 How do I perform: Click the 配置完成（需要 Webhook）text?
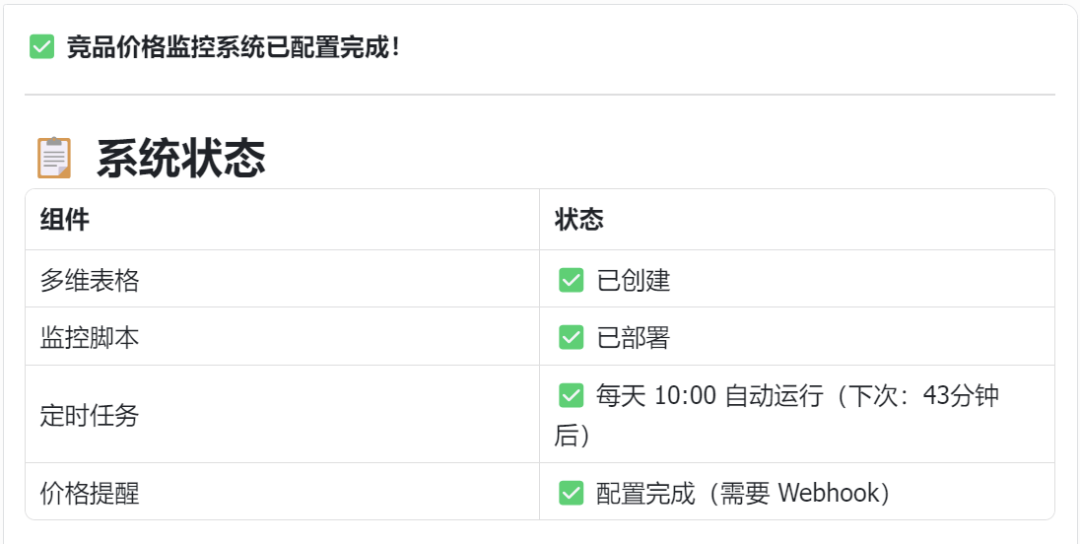[x=743, y=493]
